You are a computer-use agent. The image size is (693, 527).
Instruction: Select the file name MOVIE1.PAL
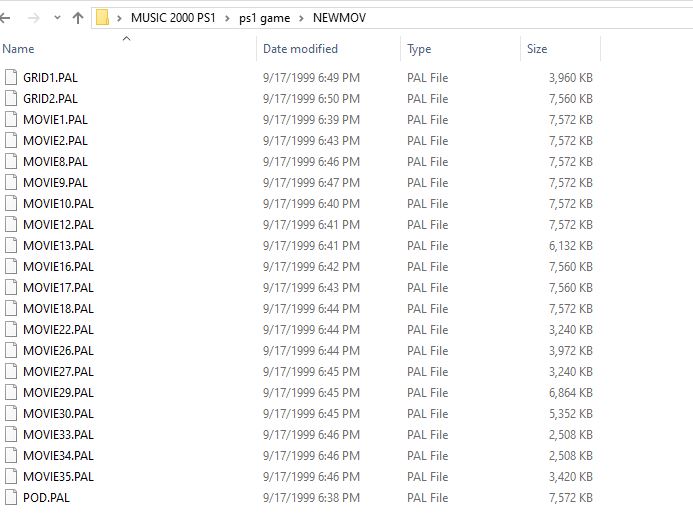[56, 120]
